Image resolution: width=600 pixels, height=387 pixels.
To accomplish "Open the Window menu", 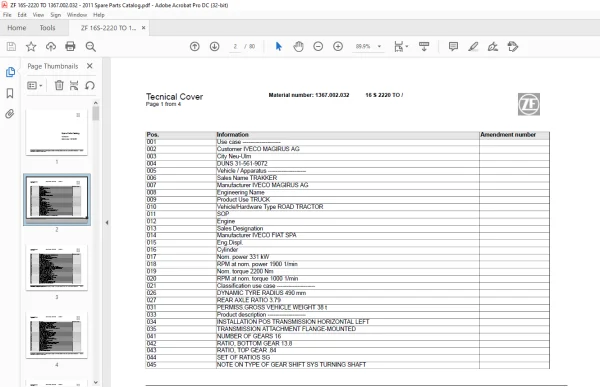I will click(77, 15).
